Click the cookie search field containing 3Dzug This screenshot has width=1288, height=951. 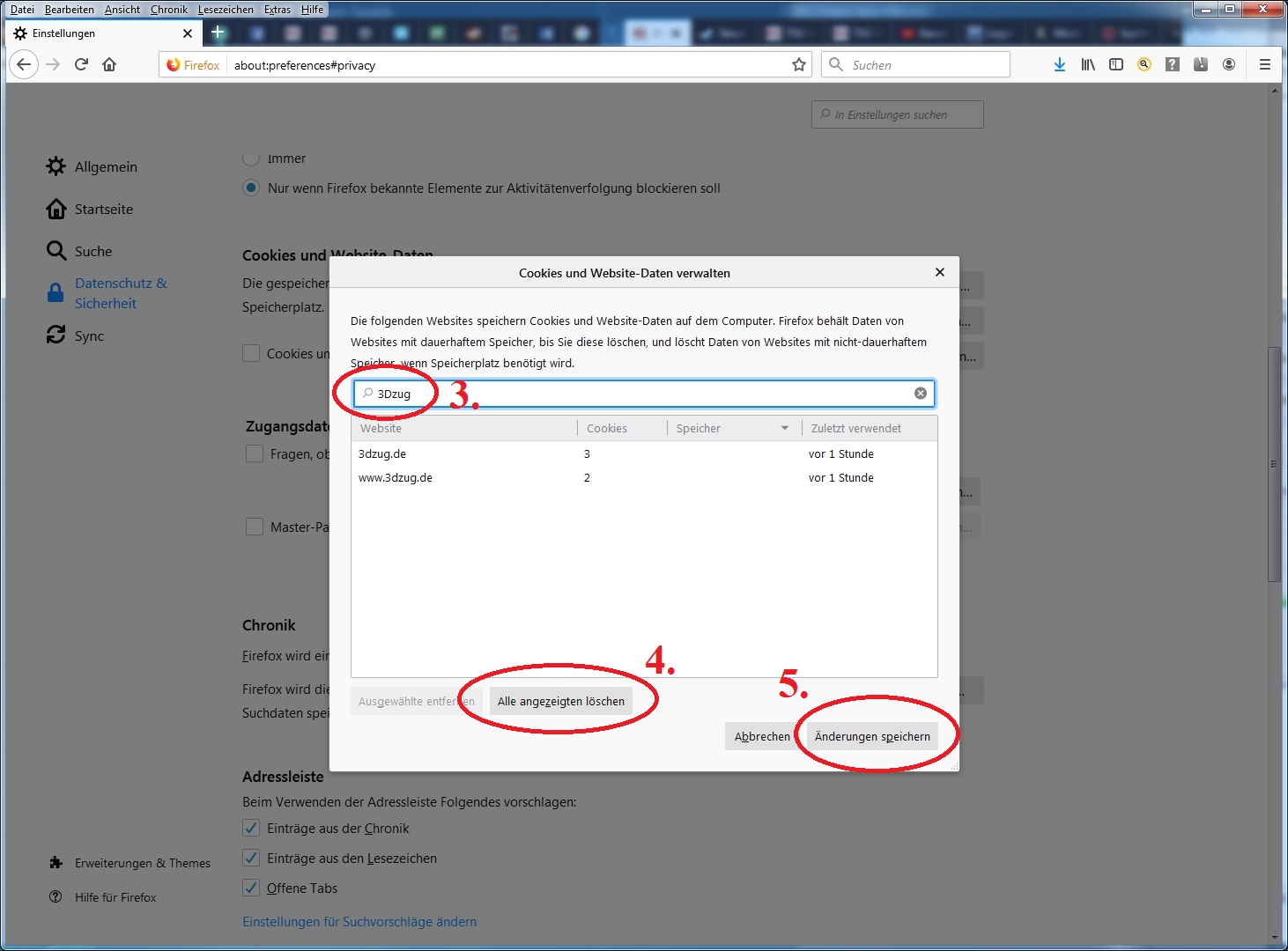644,394
